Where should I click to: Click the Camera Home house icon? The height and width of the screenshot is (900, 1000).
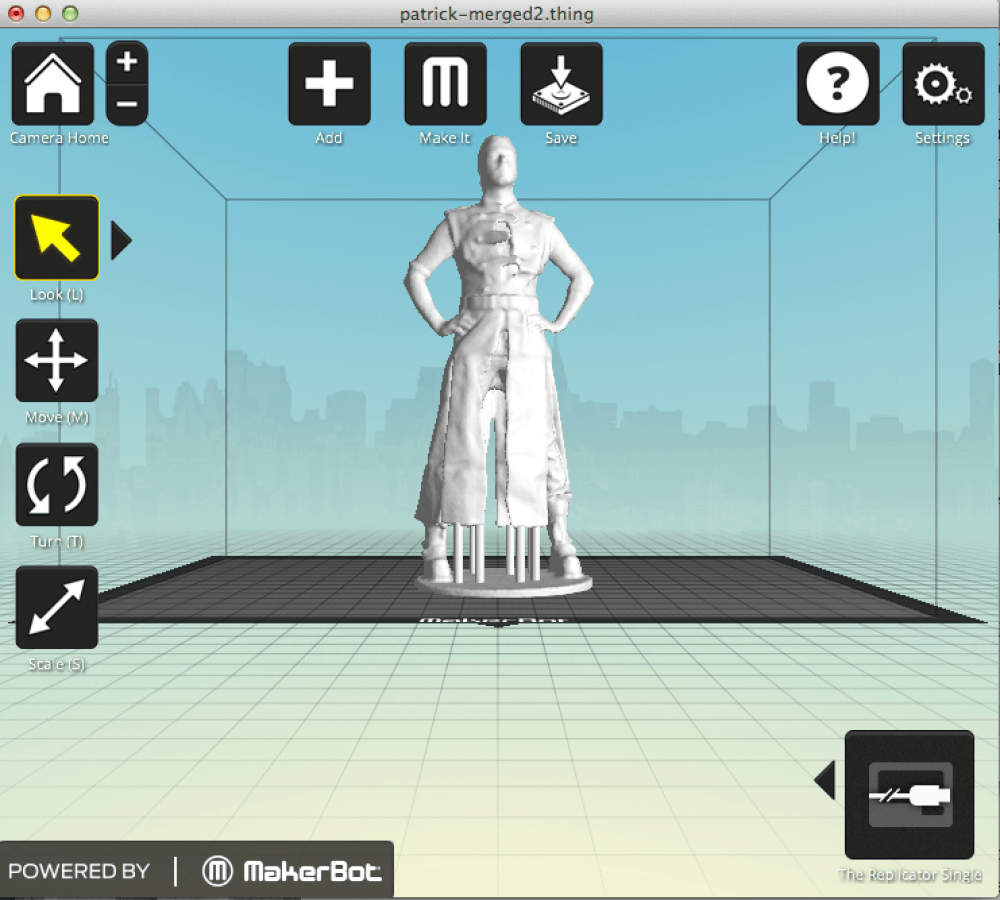click(x=53, y=84)
